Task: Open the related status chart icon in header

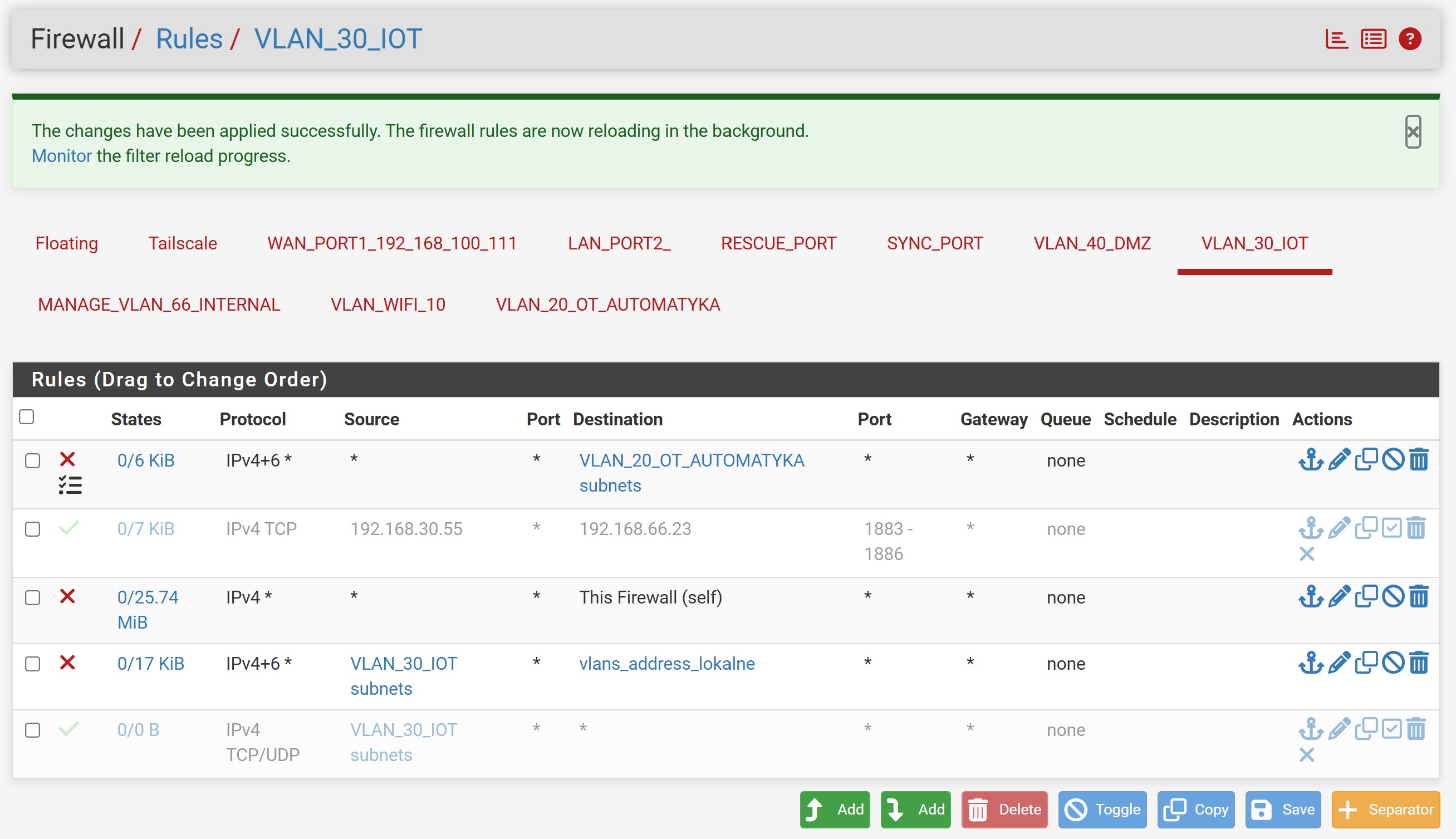Action: (x=1336, y=39)
